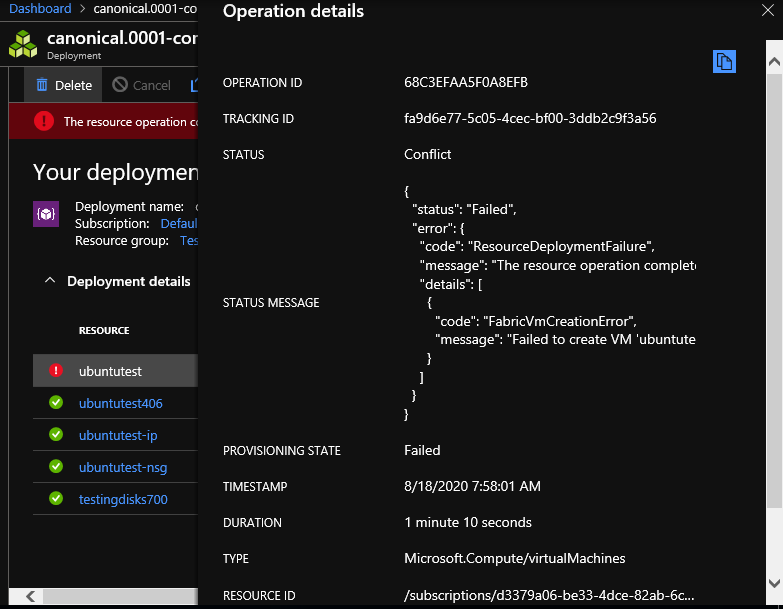Click the vertical scrollbar thumb in details panel

coord(774,291)
